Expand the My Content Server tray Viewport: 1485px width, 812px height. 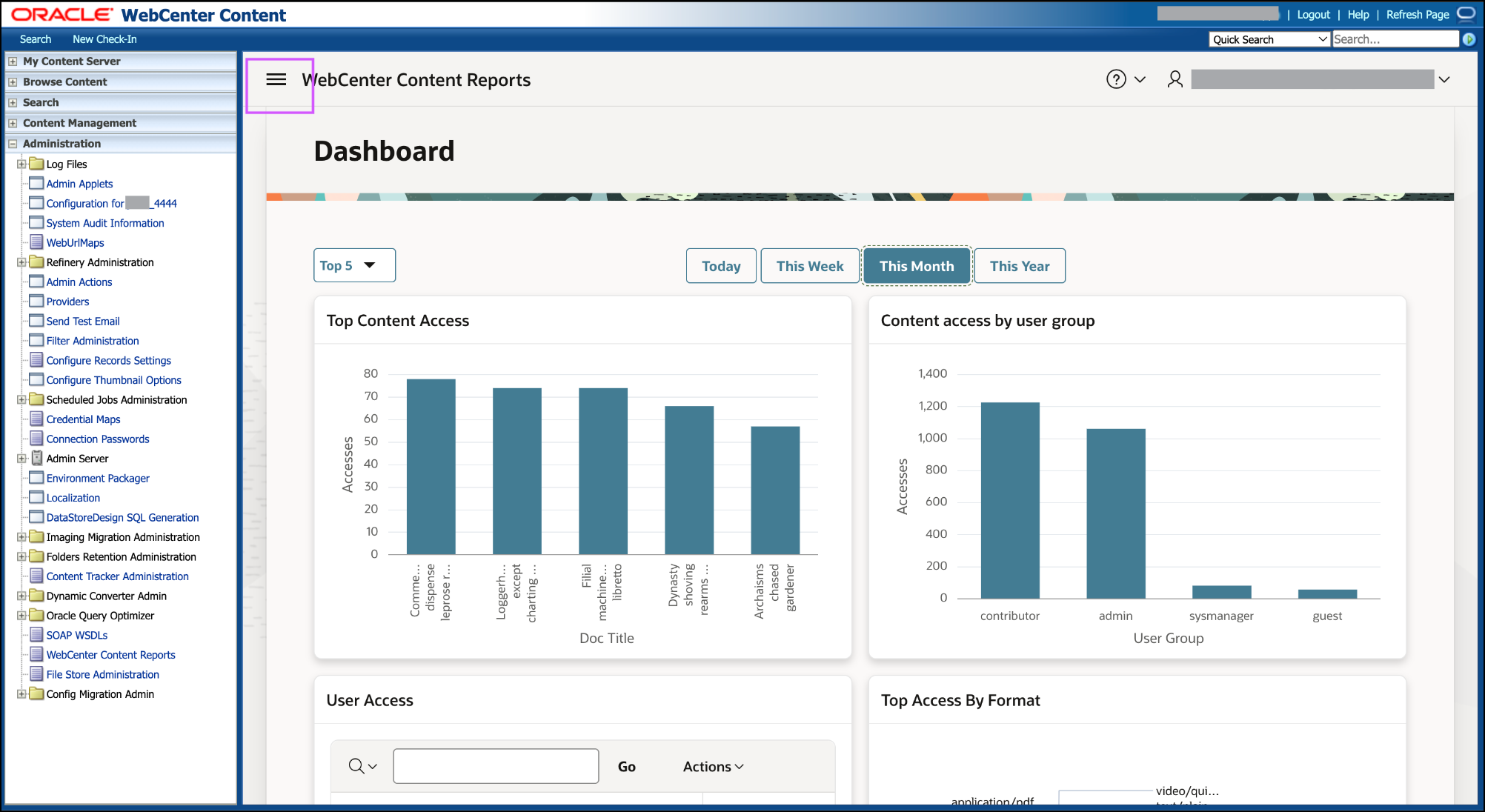[x=13, y=61]
